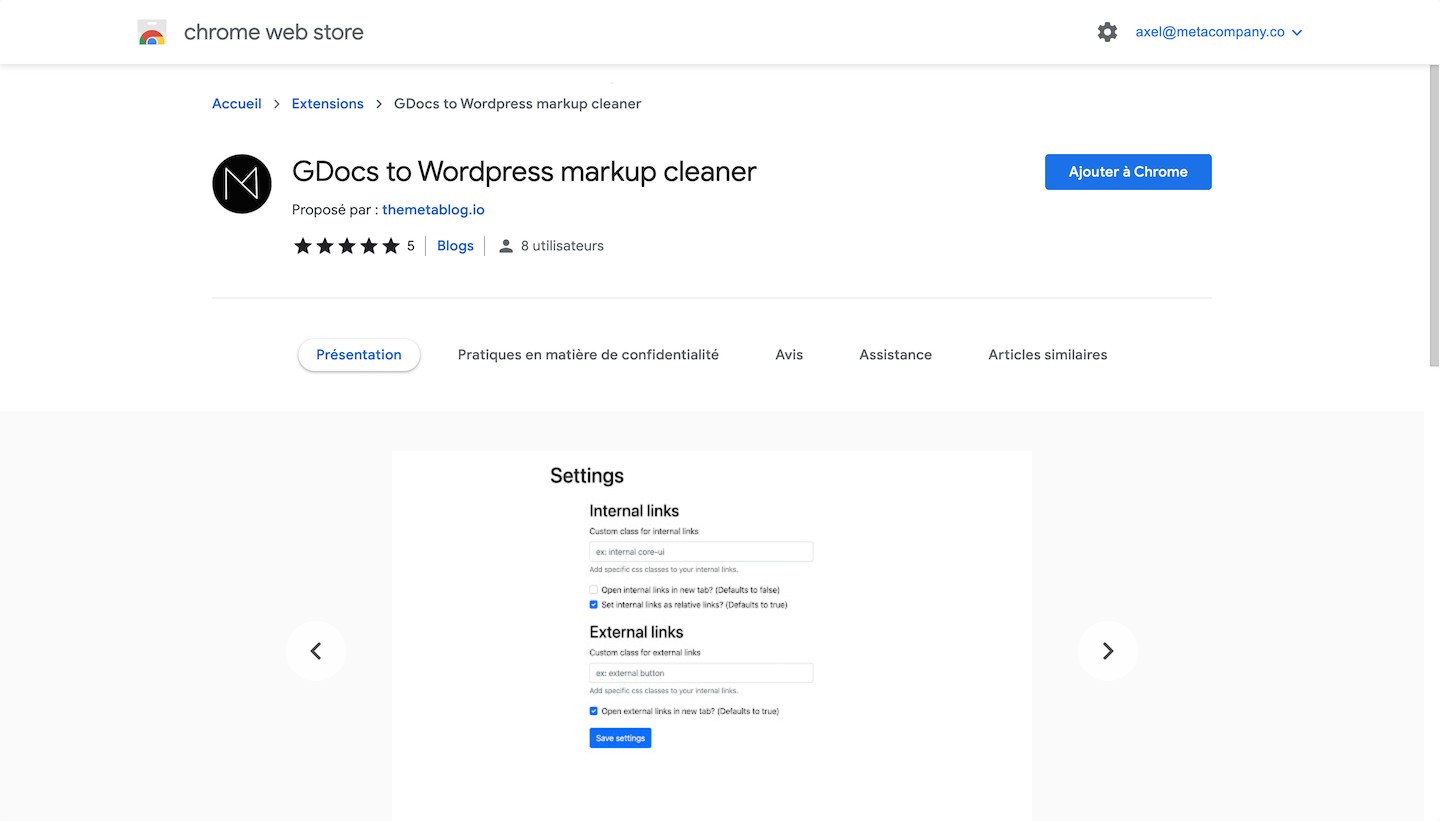Image resolution: width=1440 pixels, height=821 pixels.
Task: Open the Extensions breadcrumb link
Action: tap(328, 104)
